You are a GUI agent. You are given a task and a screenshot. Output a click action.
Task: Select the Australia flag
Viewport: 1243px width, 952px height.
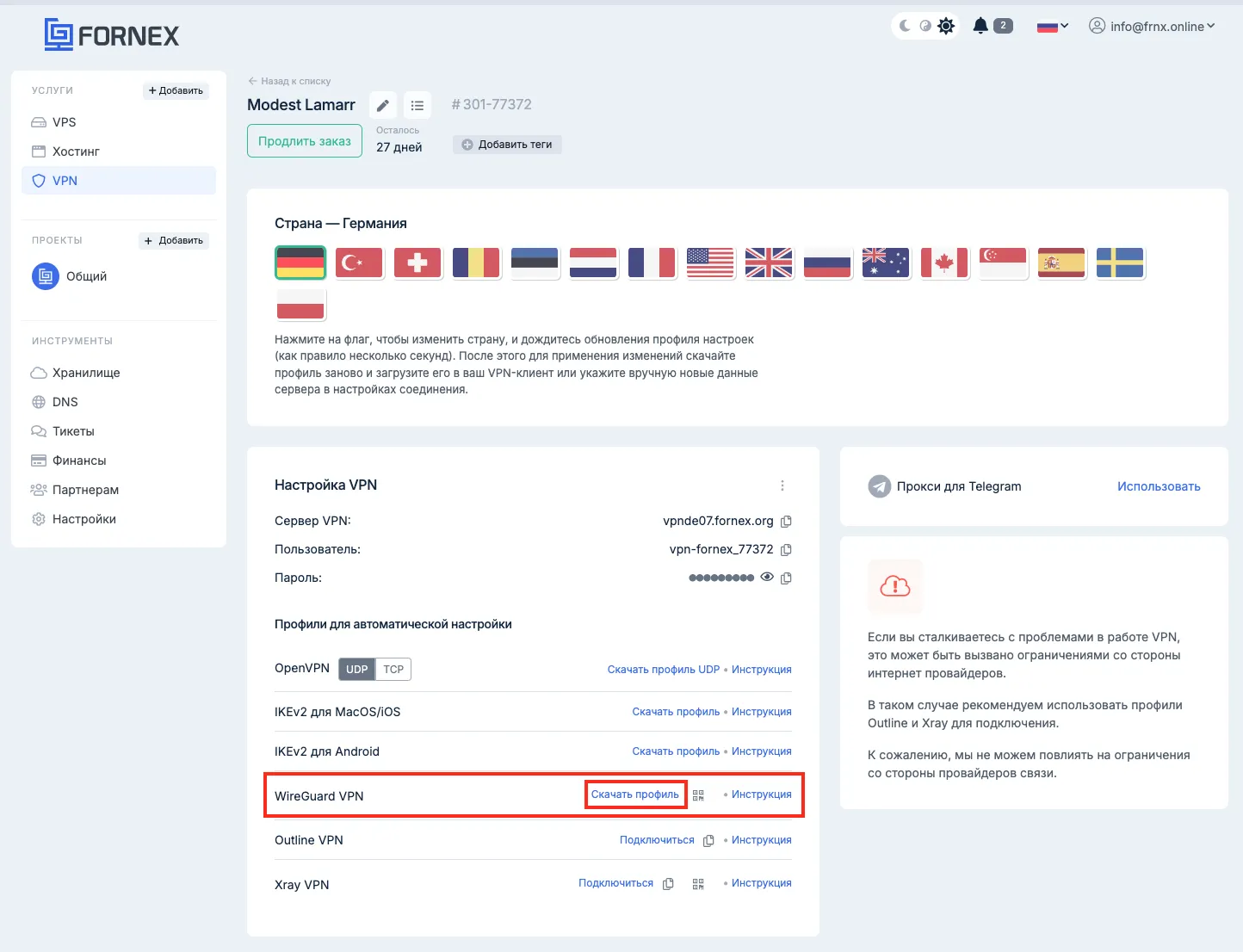point(886,263)
